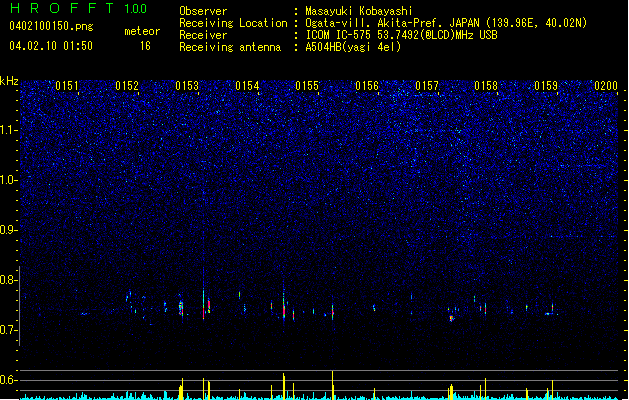Click the 0152 time axis marker
Screen dimensions: 629x400
(x=127, y=86)
